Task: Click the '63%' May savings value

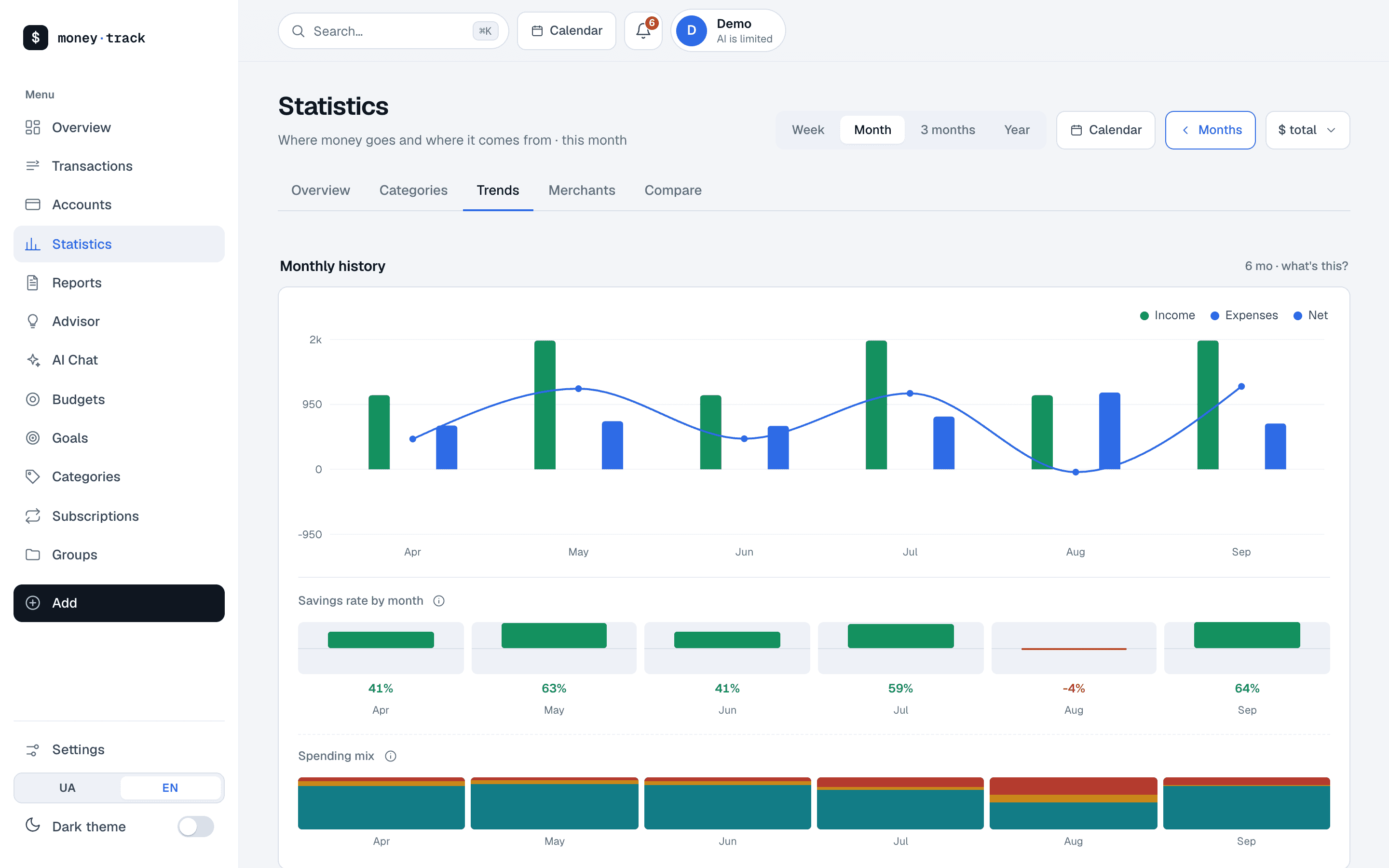Action: pyautogui.click(x=554, y=688)
